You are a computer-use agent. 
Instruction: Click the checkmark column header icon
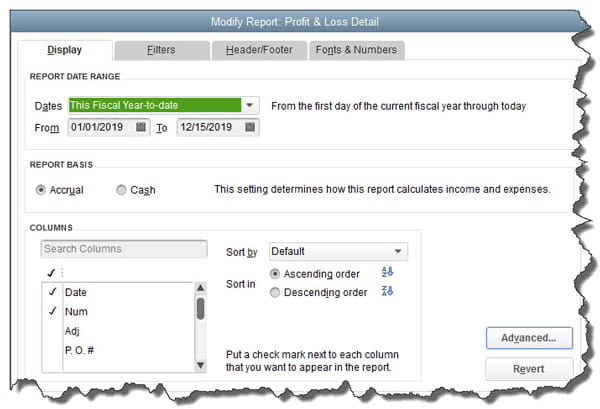pyautogui.click(x=51, y=271)
